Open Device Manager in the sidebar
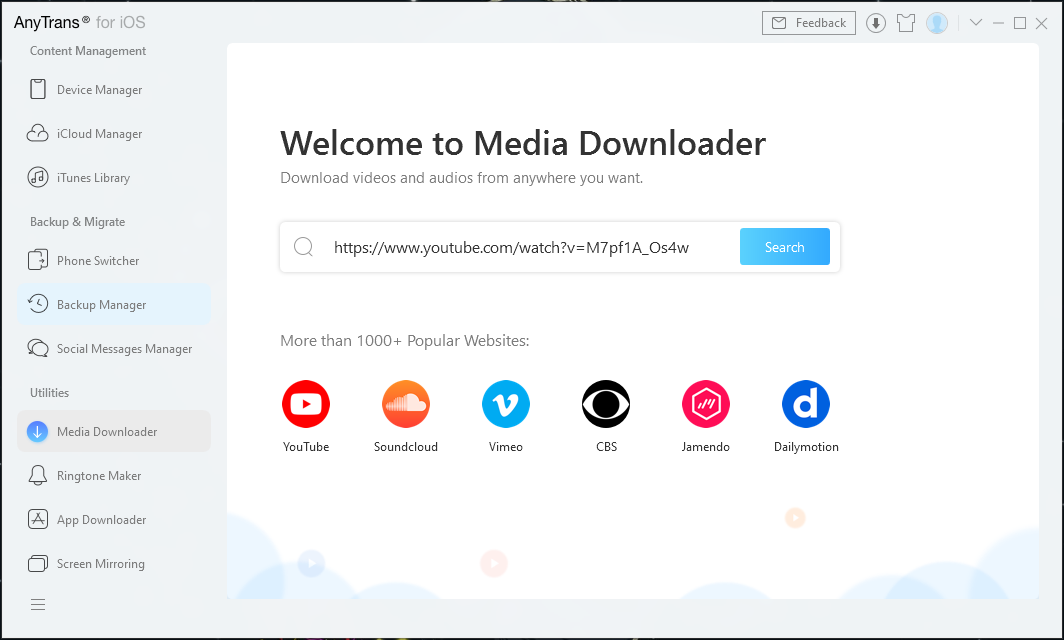1064x640 pixels. tap(99, 90)
